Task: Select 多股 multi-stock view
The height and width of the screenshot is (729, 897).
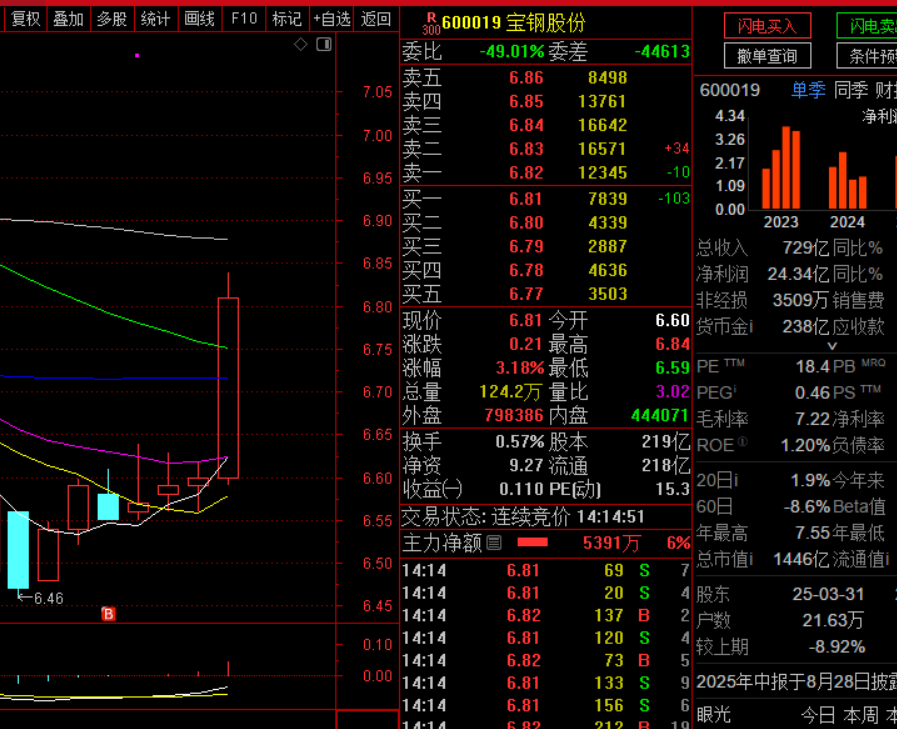Action: tap(112, 19)
